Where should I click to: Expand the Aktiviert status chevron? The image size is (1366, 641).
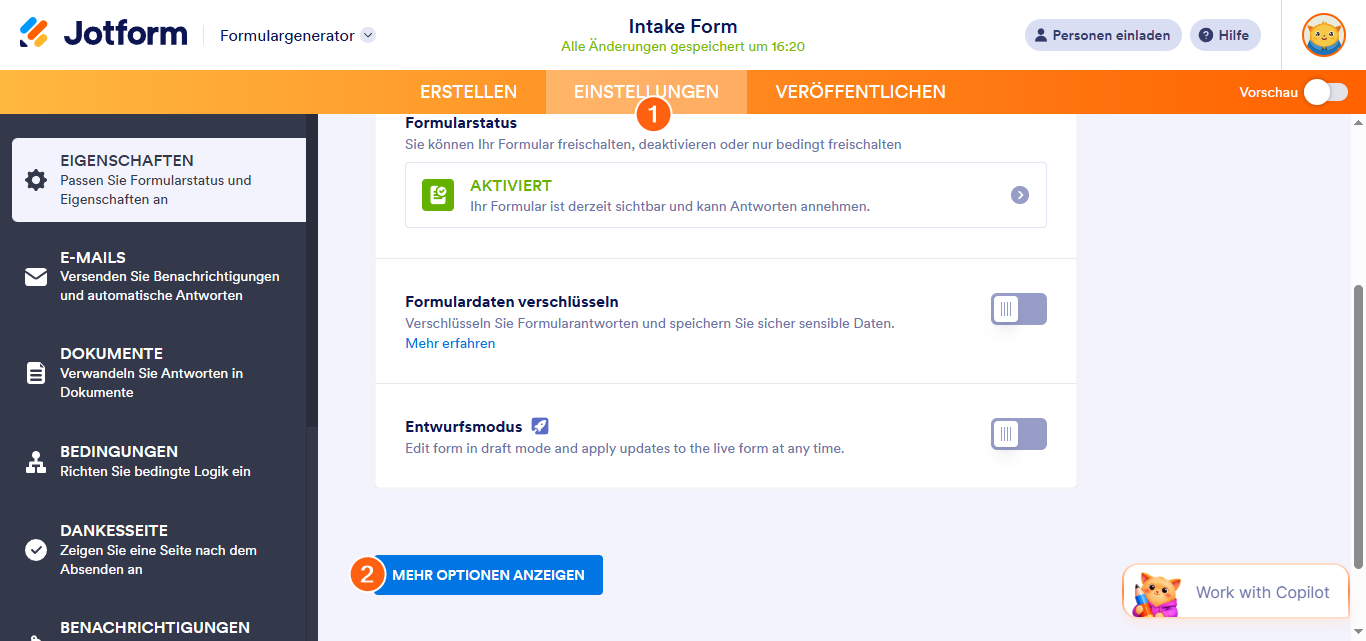point(1019,195)
